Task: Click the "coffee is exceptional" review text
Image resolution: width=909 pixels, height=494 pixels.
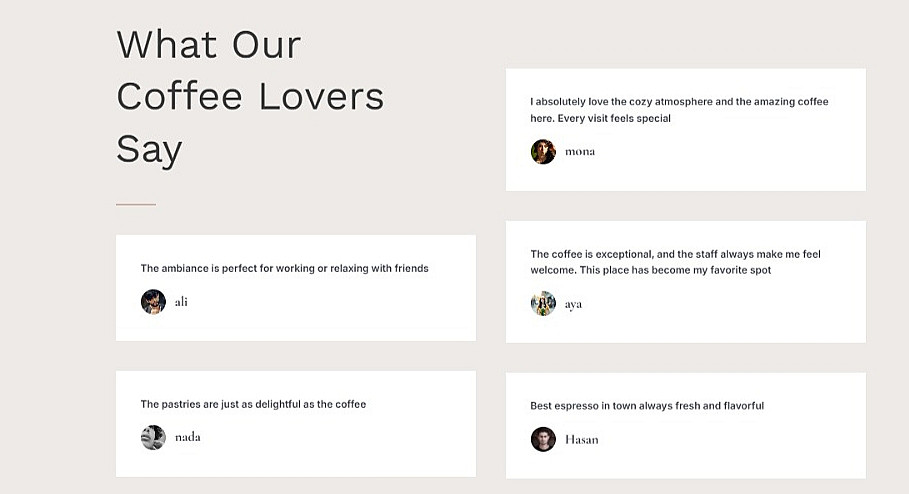Action: [x=675, y=262]
